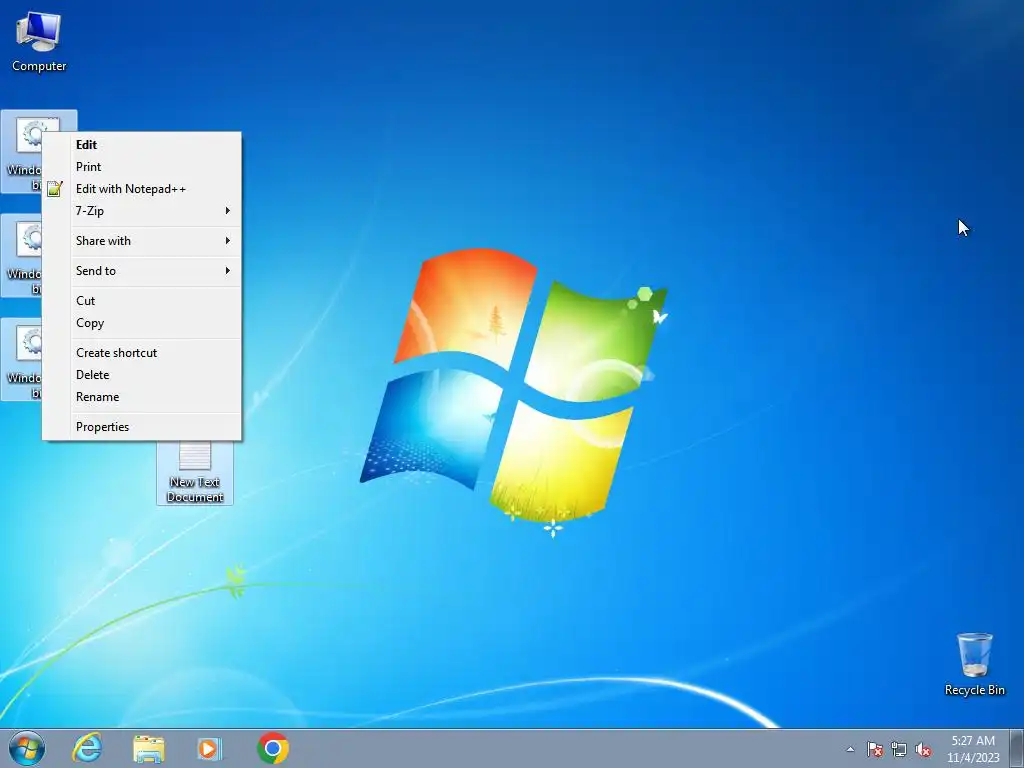Click the muted speaker volume tray icon
1024x768 pixels.
[x=923, y=749]
